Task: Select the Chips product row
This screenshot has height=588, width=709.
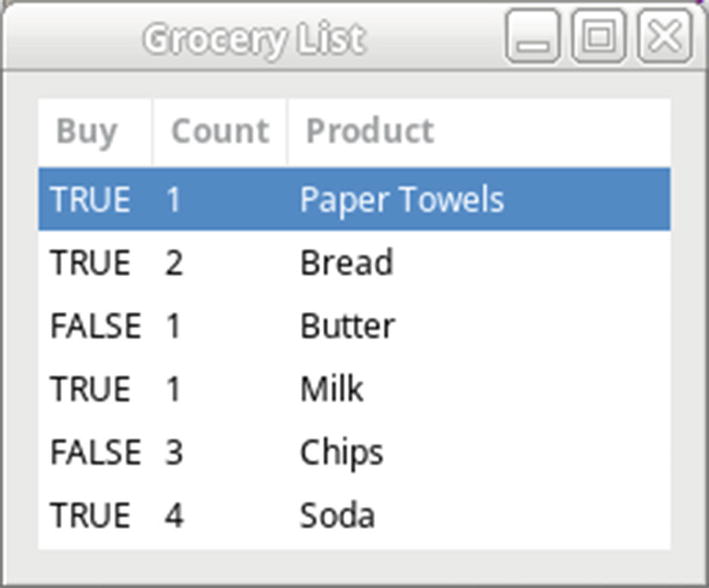Action: point(341,452)
